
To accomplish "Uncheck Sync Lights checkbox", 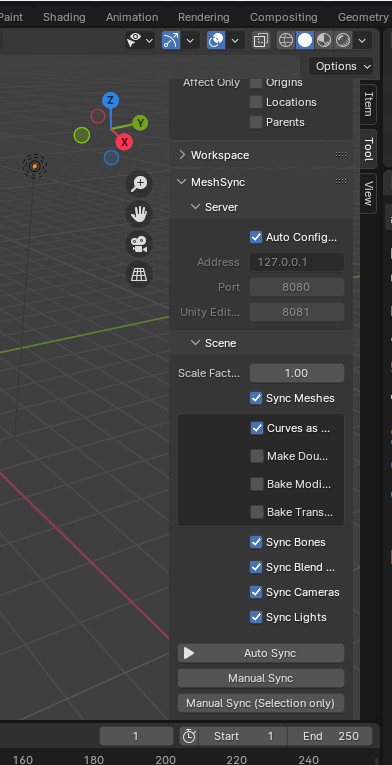I will click(x=256, y=617).
